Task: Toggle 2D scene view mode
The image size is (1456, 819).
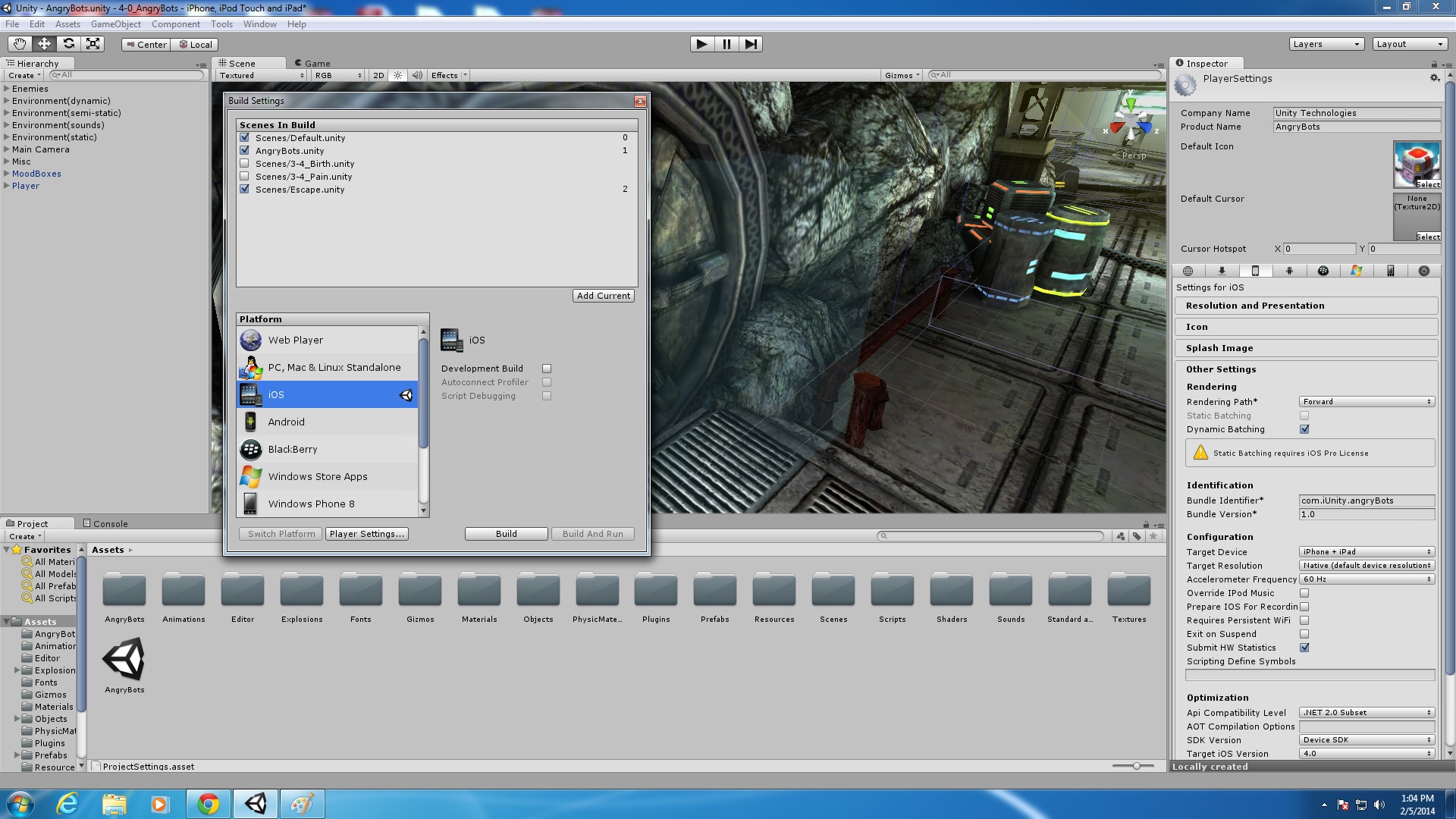Action: [x=378, y=75]
